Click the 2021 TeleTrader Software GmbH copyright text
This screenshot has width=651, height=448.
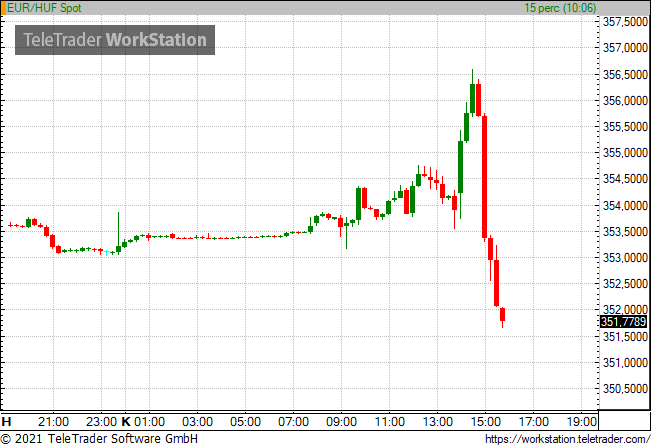99,439
